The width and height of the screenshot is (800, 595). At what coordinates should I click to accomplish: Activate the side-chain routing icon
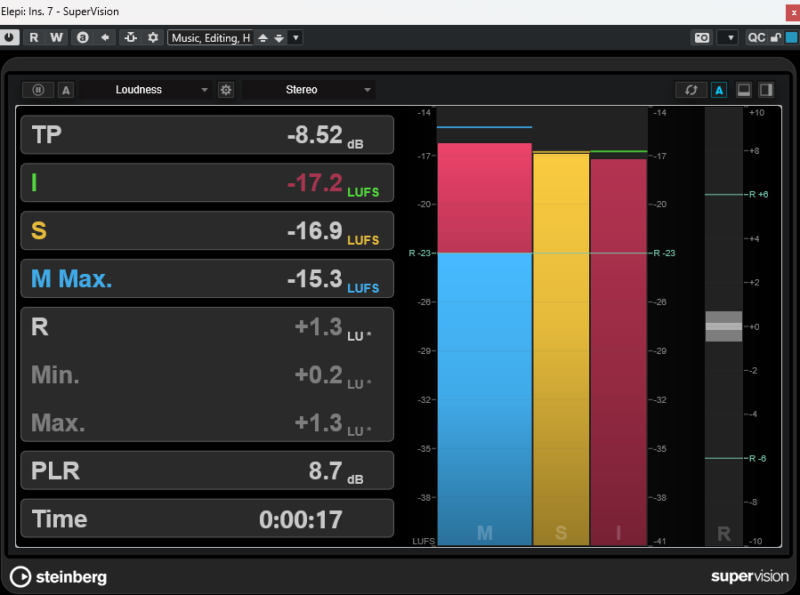[131, 38]
